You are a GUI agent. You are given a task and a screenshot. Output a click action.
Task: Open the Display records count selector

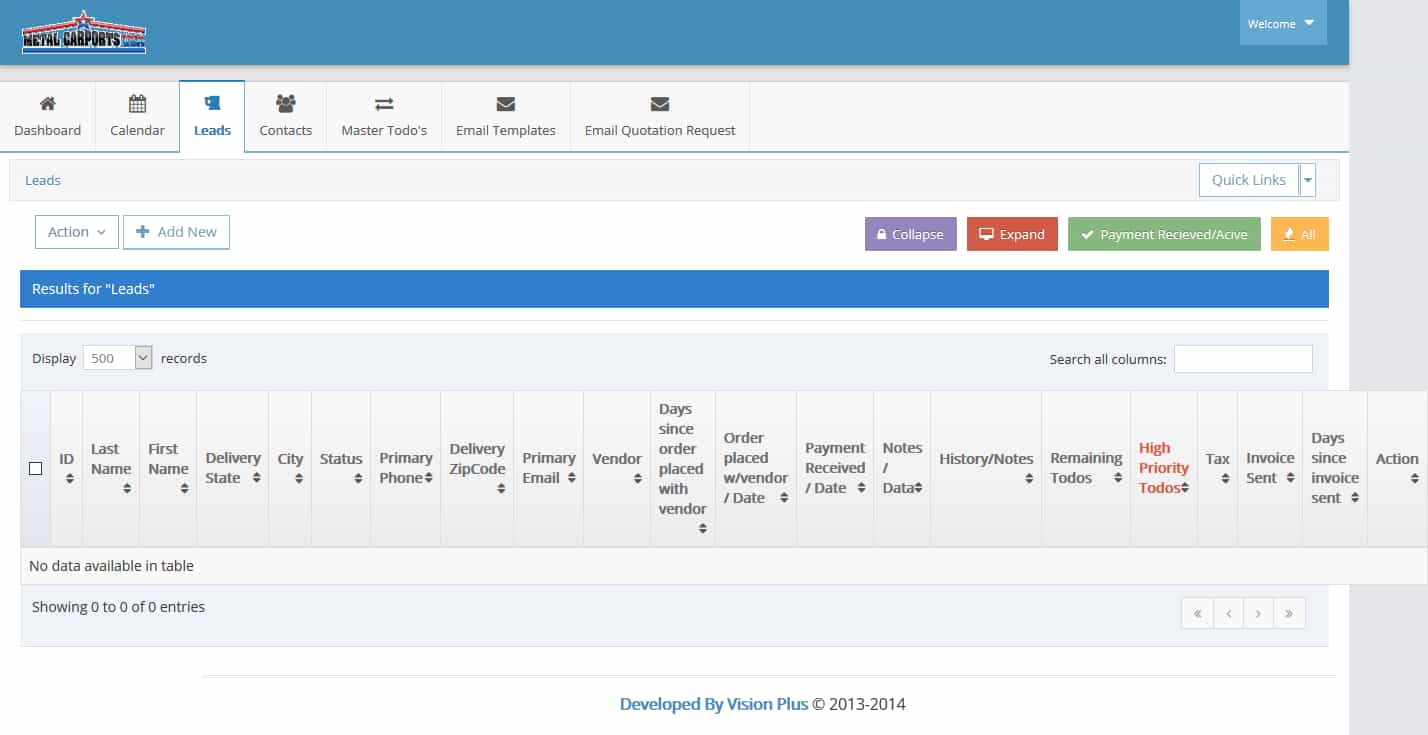[x=117, y=356]
